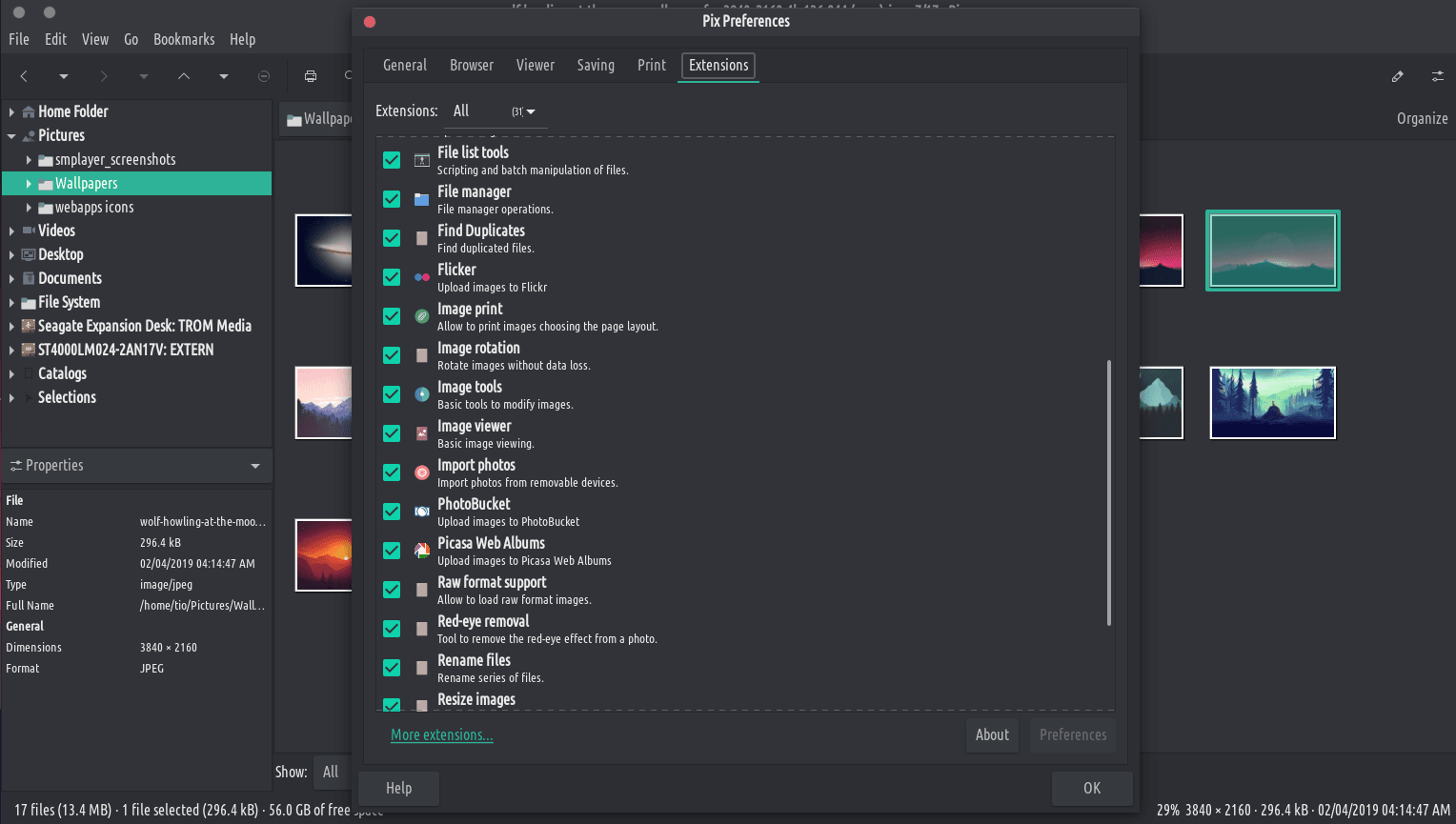1456x824 pixels.
Task: Open the Bookmarks menu
Action: [184, 39]
